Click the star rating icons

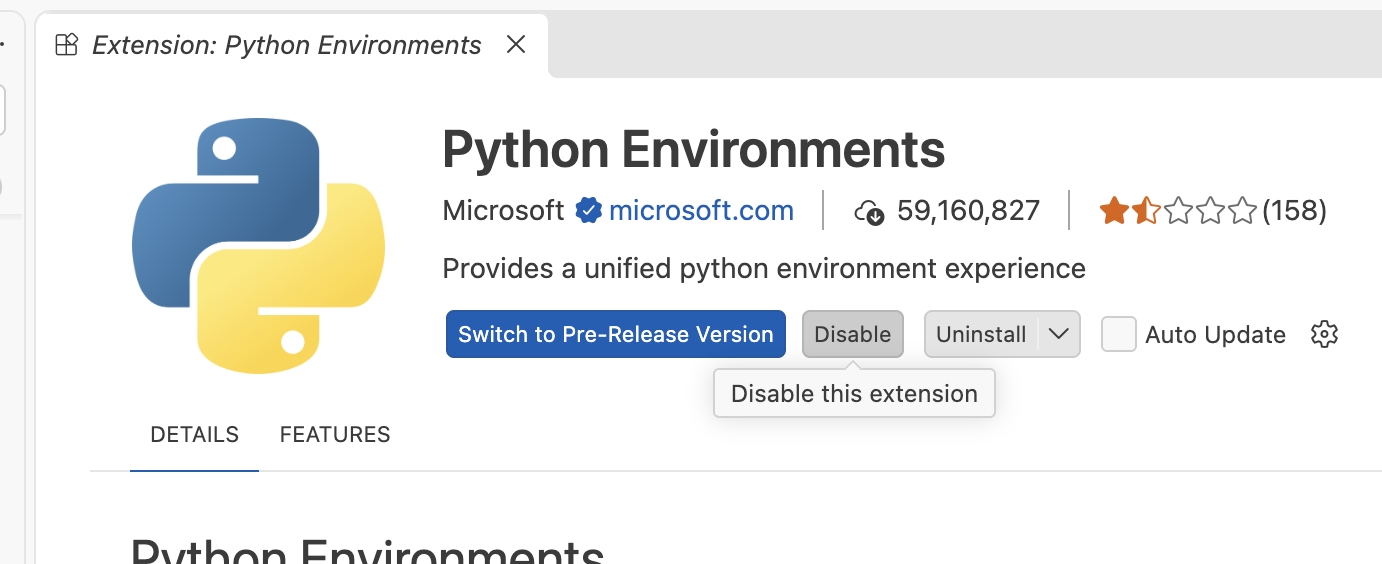[1178, 211]
